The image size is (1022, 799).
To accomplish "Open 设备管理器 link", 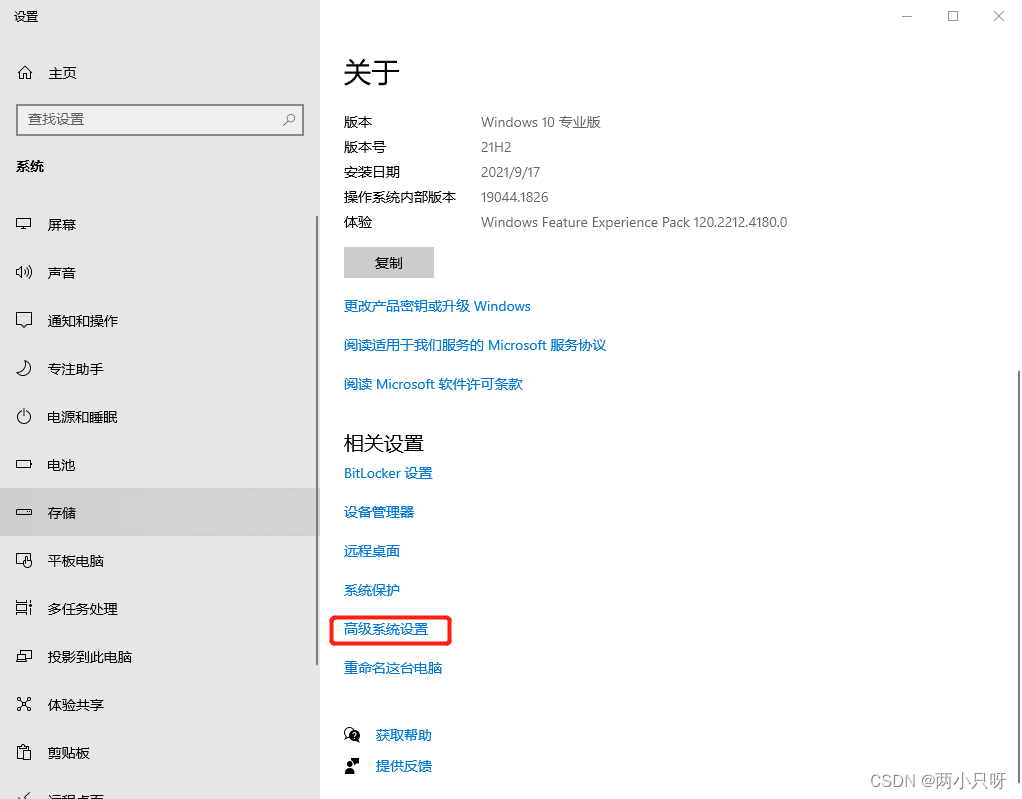I will click(379, 512).
